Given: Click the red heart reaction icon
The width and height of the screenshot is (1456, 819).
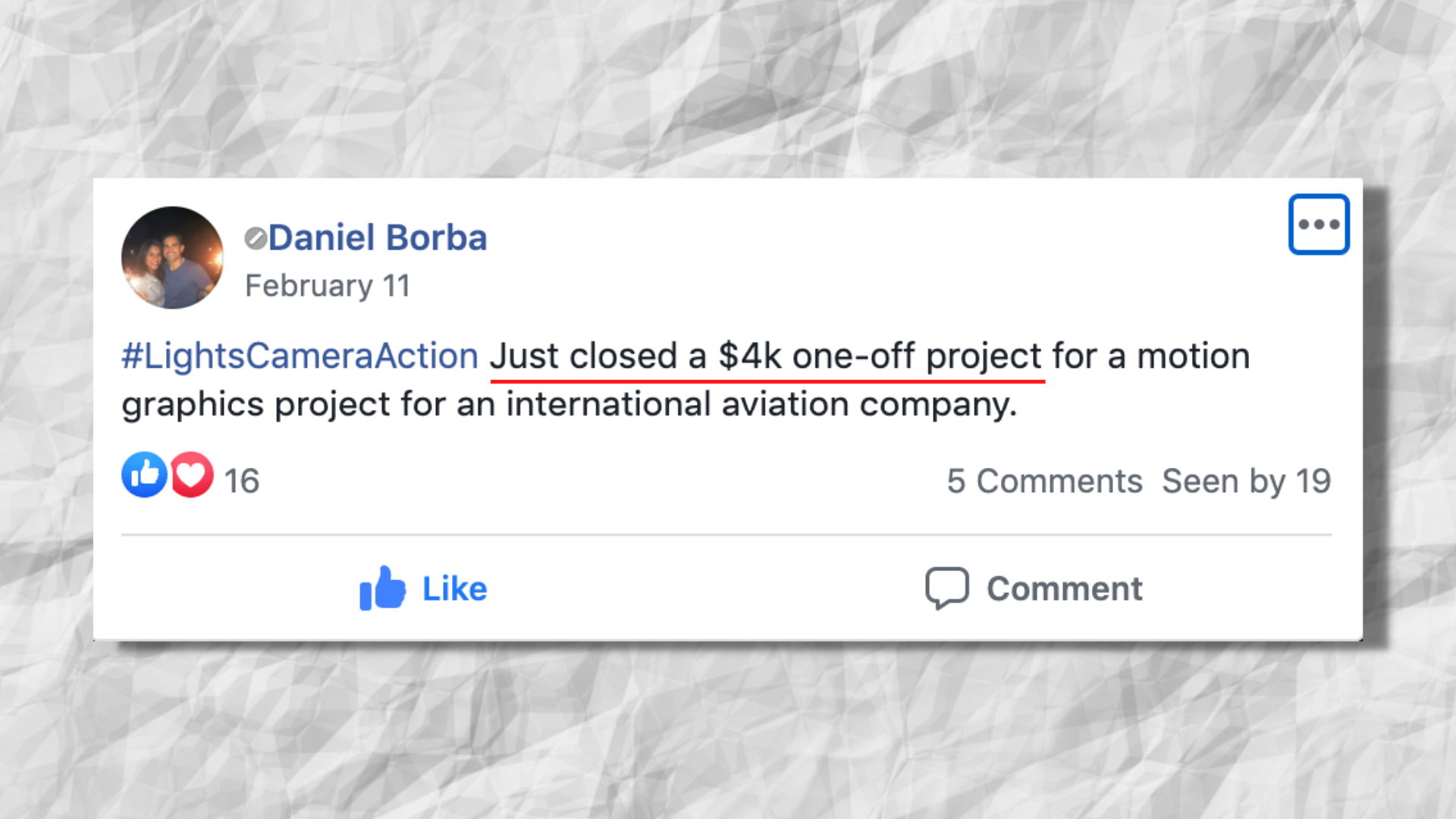Looking at the screenshot, I should click(x=192, y=475).
